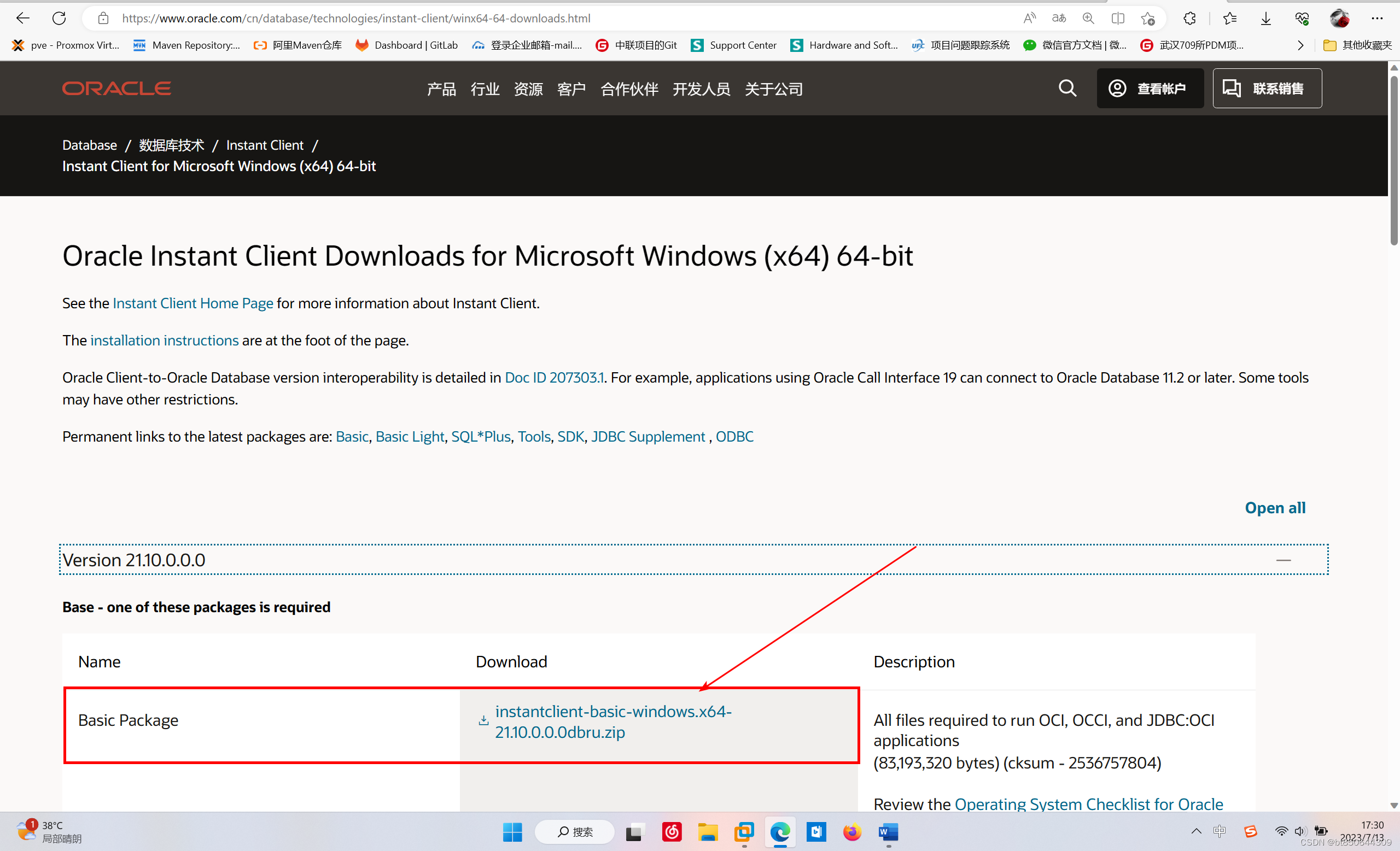Image resolution: width=1400 pixels, height=851 pixels.
Task: Open the 开发人员 navigation menu
Action: click(701, 89)
